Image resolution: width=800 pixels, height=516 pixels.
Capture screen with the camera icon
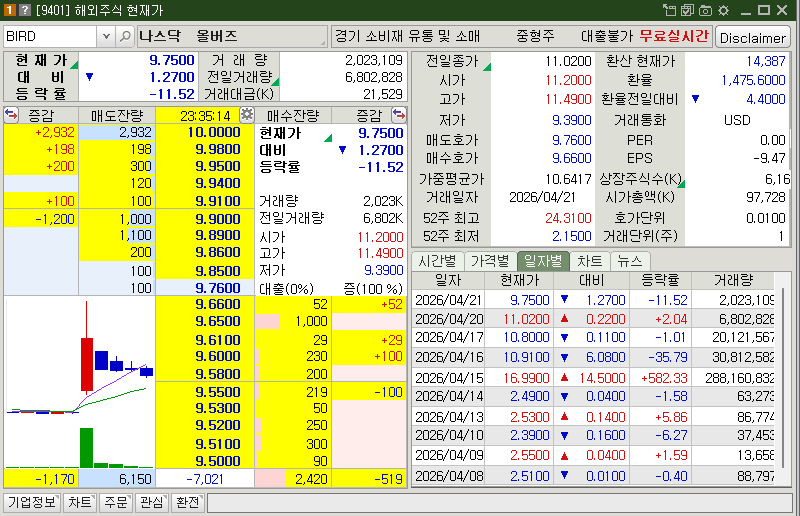coord(705,10)
